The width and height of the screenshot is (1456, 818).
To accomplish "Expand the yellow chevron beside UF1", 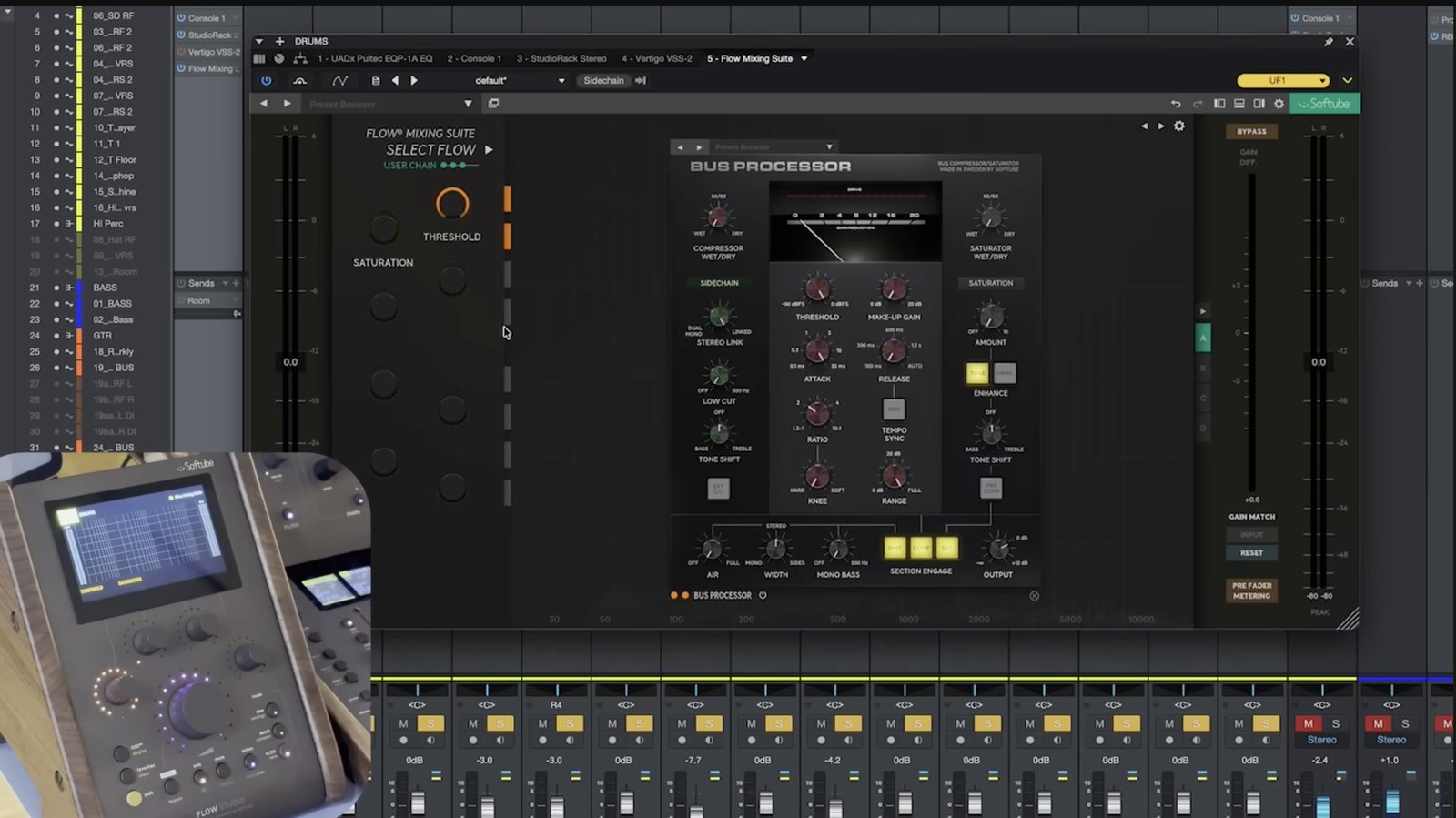I will coord(1348,81).
